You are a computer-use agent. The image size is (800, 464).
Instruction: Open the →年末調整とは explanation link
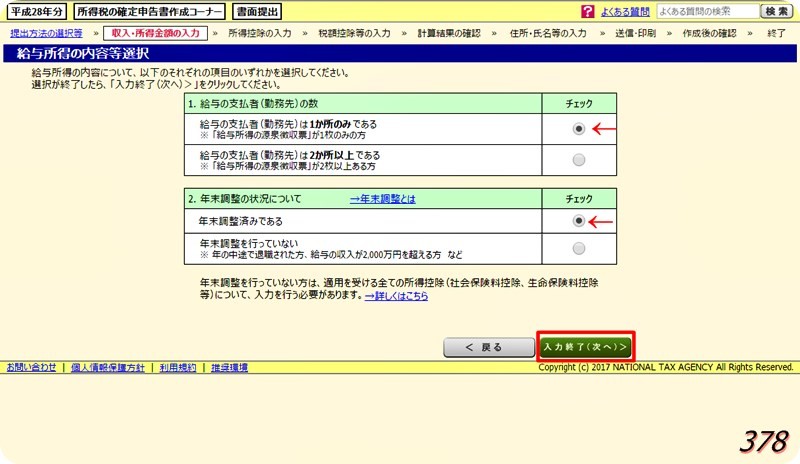pos(383,199)
